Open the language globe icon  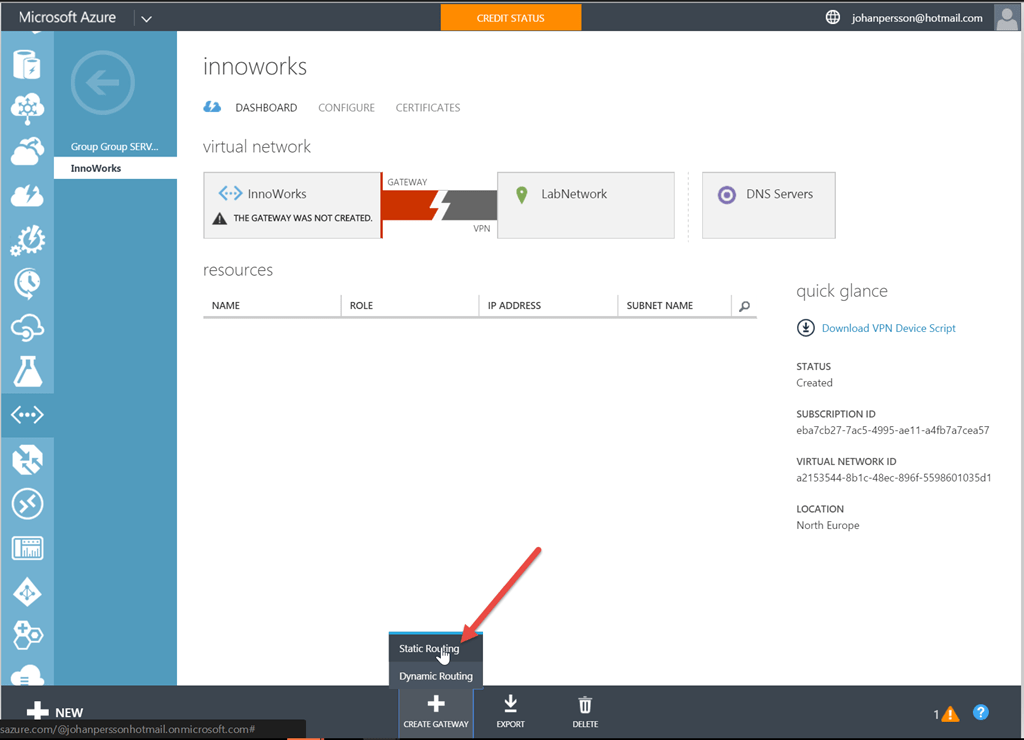pos(833,18)
